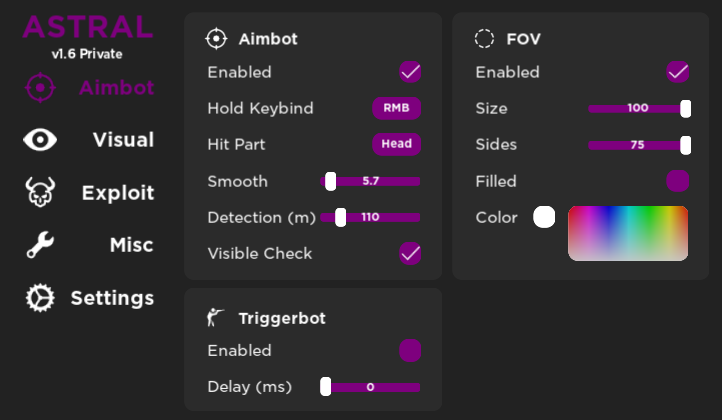Click the Settings gear icon

click(x=40, y=298)
